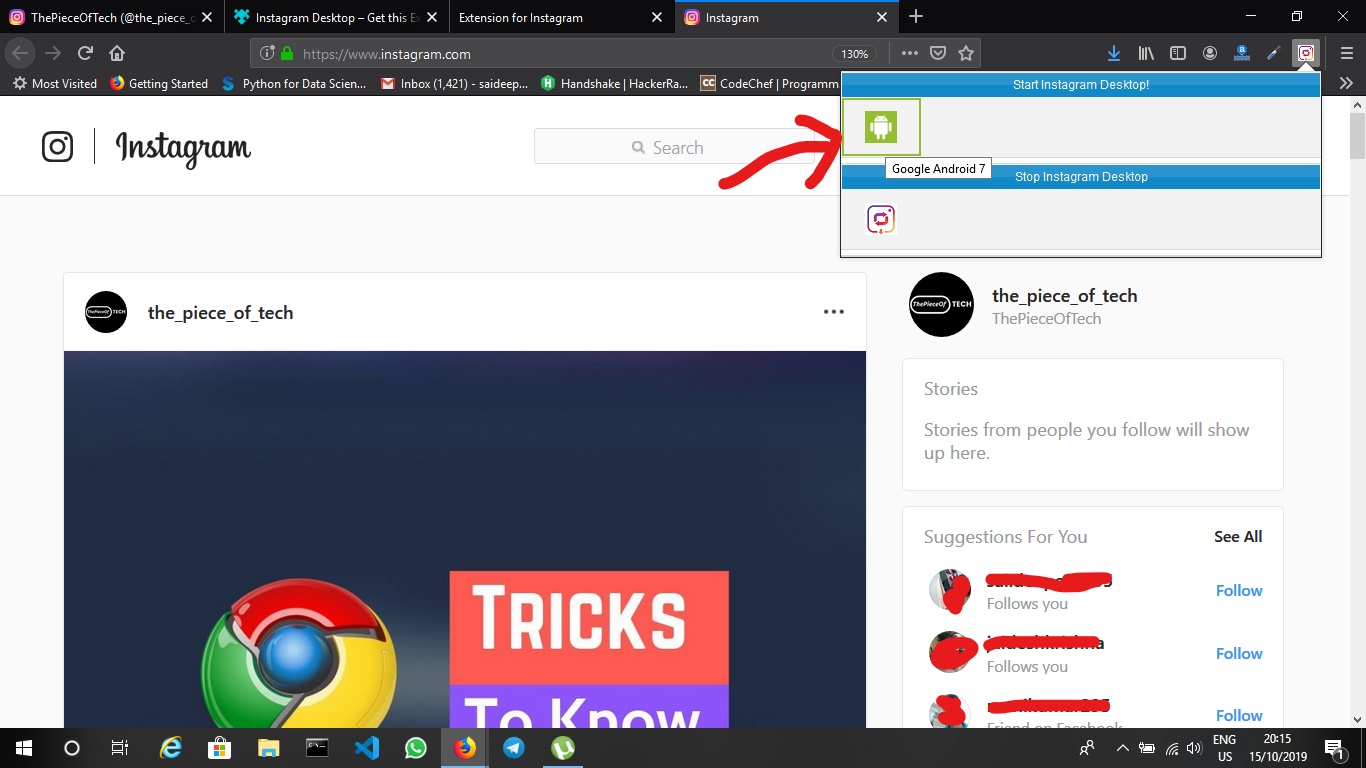1366x768 pixels.
Task: Click See All suggestions
Action: (1238, 537)
